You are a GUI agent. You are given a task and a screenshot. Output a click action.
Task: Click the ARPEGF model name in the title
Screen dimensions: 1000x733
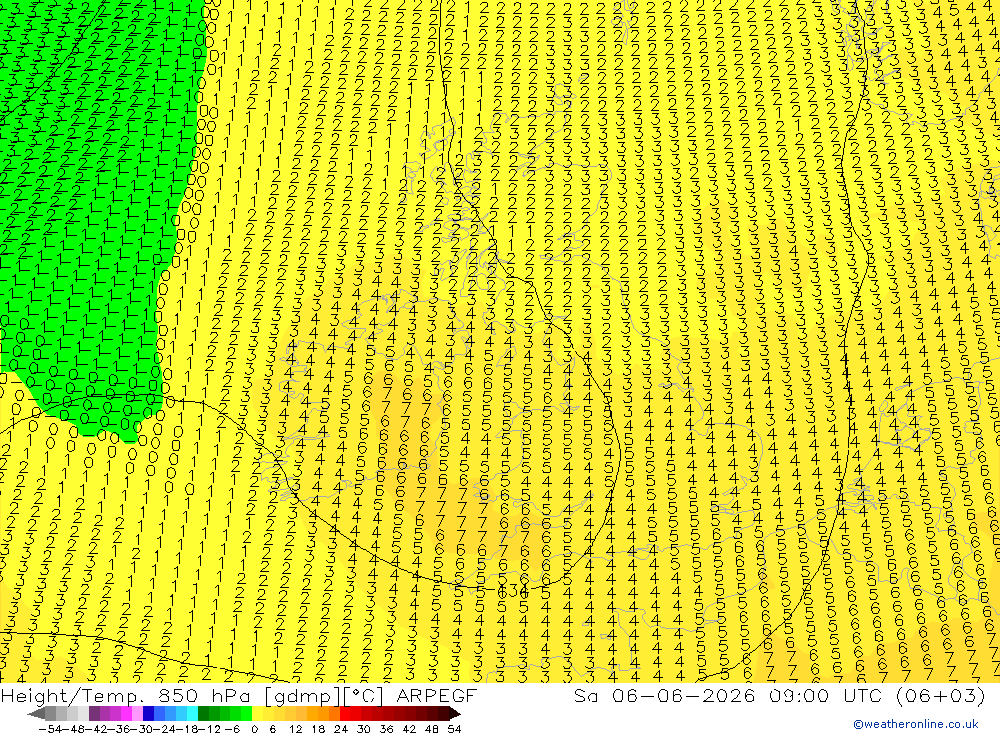tap(436, 695)
